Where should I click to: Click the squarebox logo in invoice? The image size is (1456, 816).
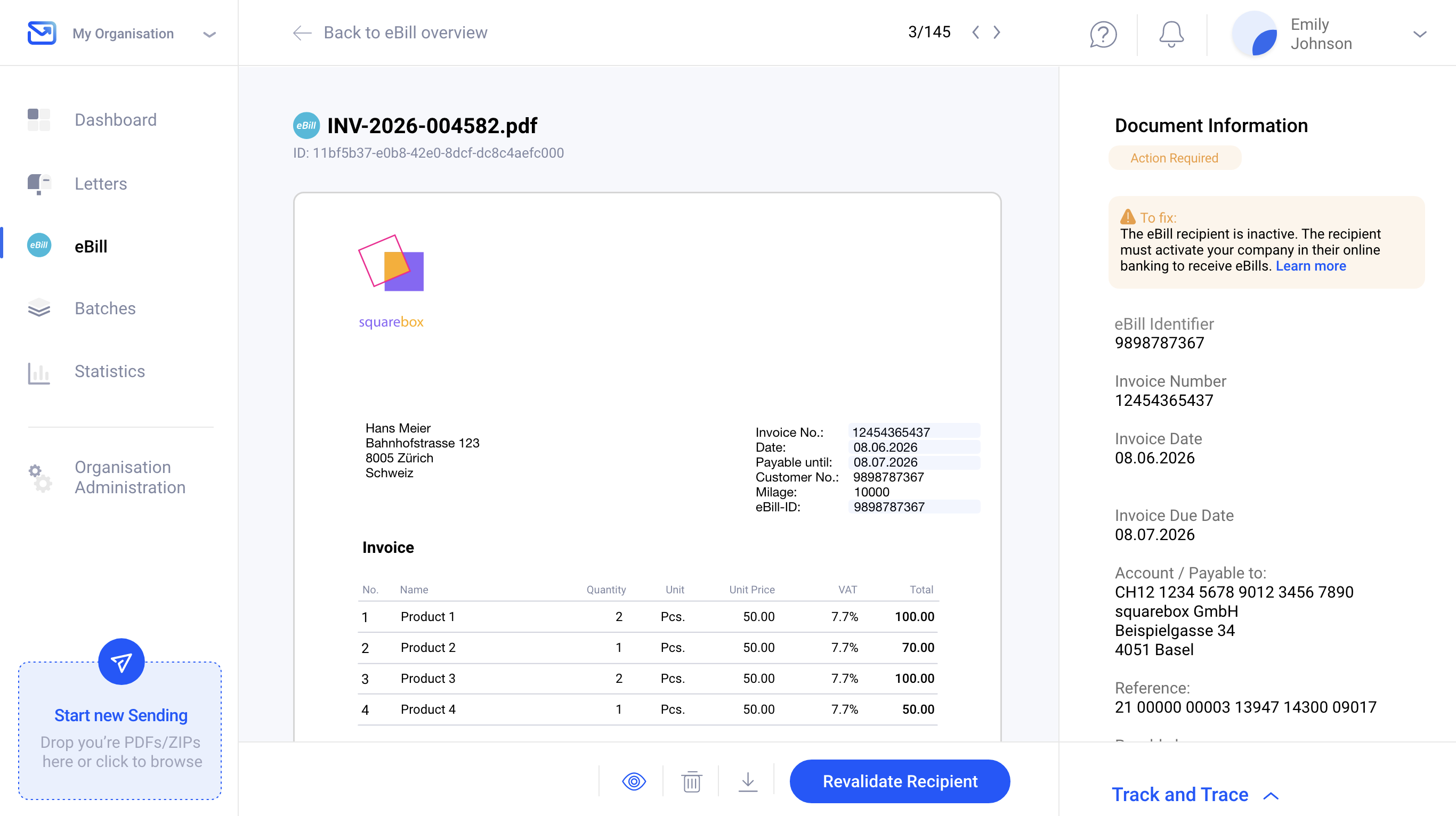391,282
